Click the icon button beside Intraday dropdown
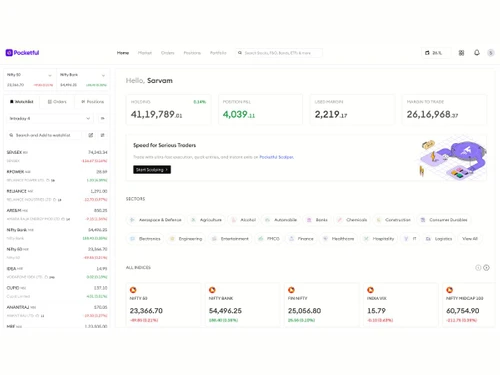Viewport: 500px width, 375px height. (103, 118)
